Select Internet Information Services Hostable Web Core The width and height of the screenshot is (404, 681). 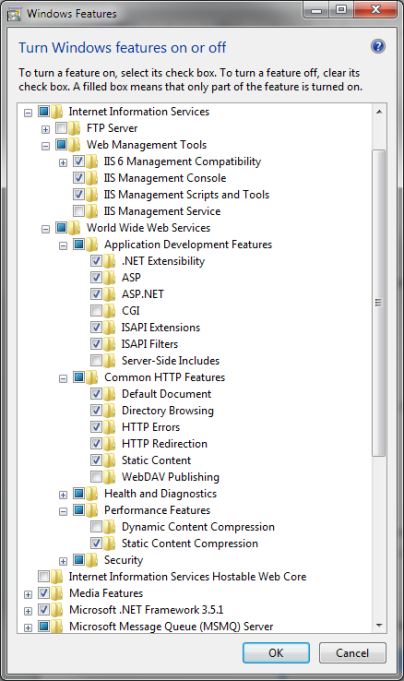pyautogui.click(x=187, y=577)
